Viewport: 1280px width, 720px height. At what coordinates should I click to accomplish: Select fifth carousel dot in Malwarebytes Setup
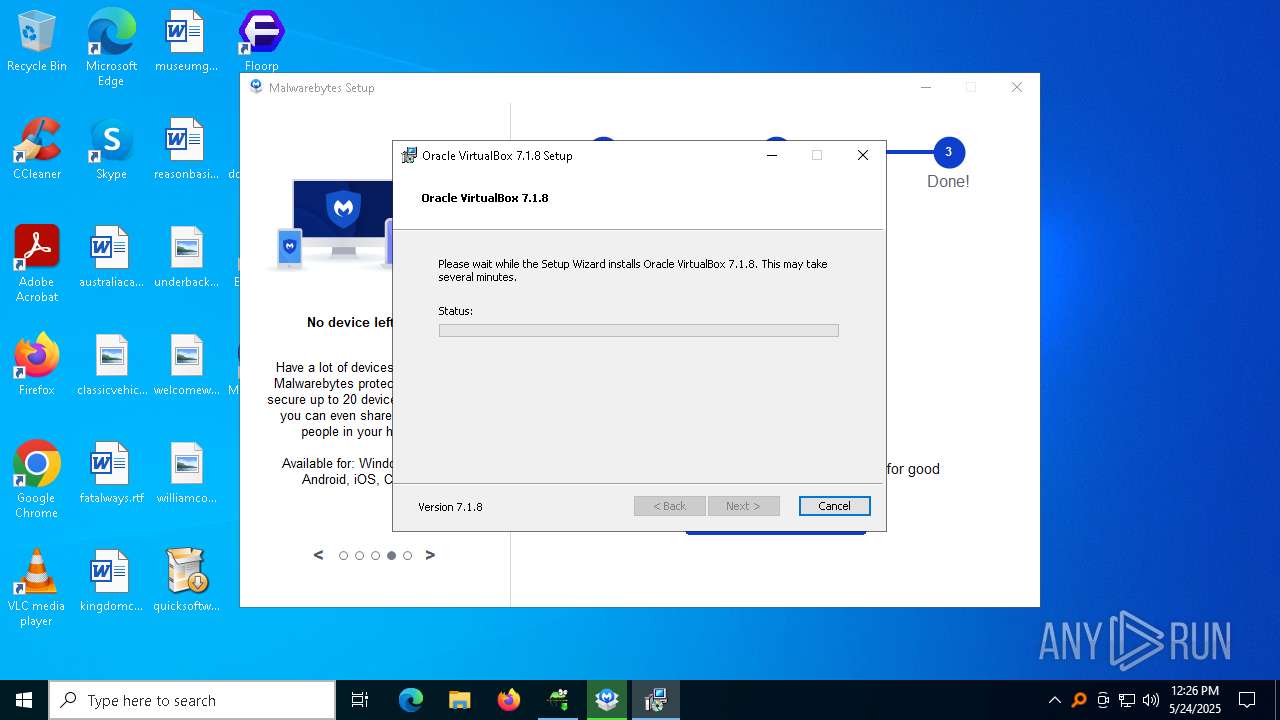coord(407,555)
